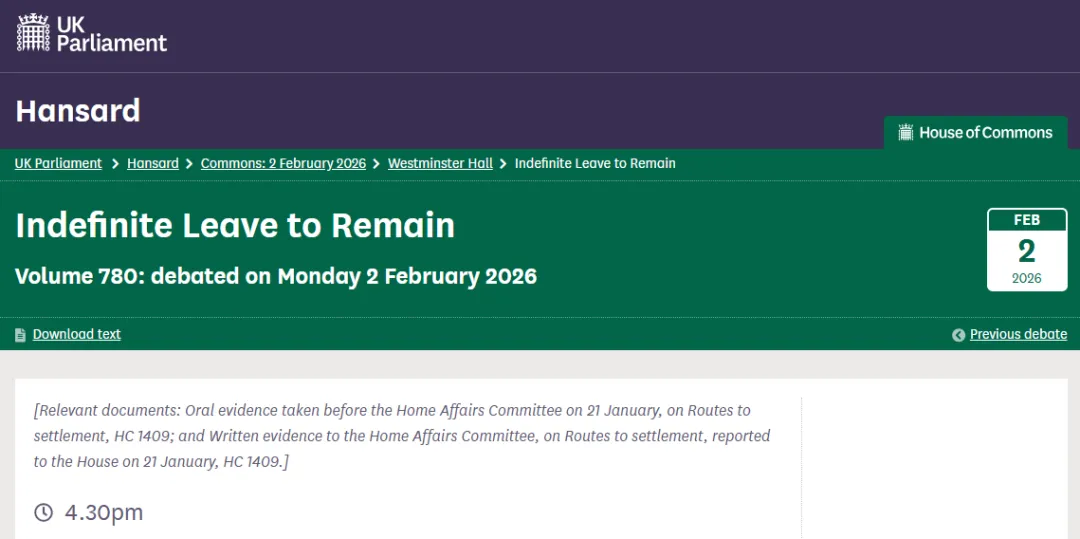
Task: Open the Download text link
Action: click(77, 334)
